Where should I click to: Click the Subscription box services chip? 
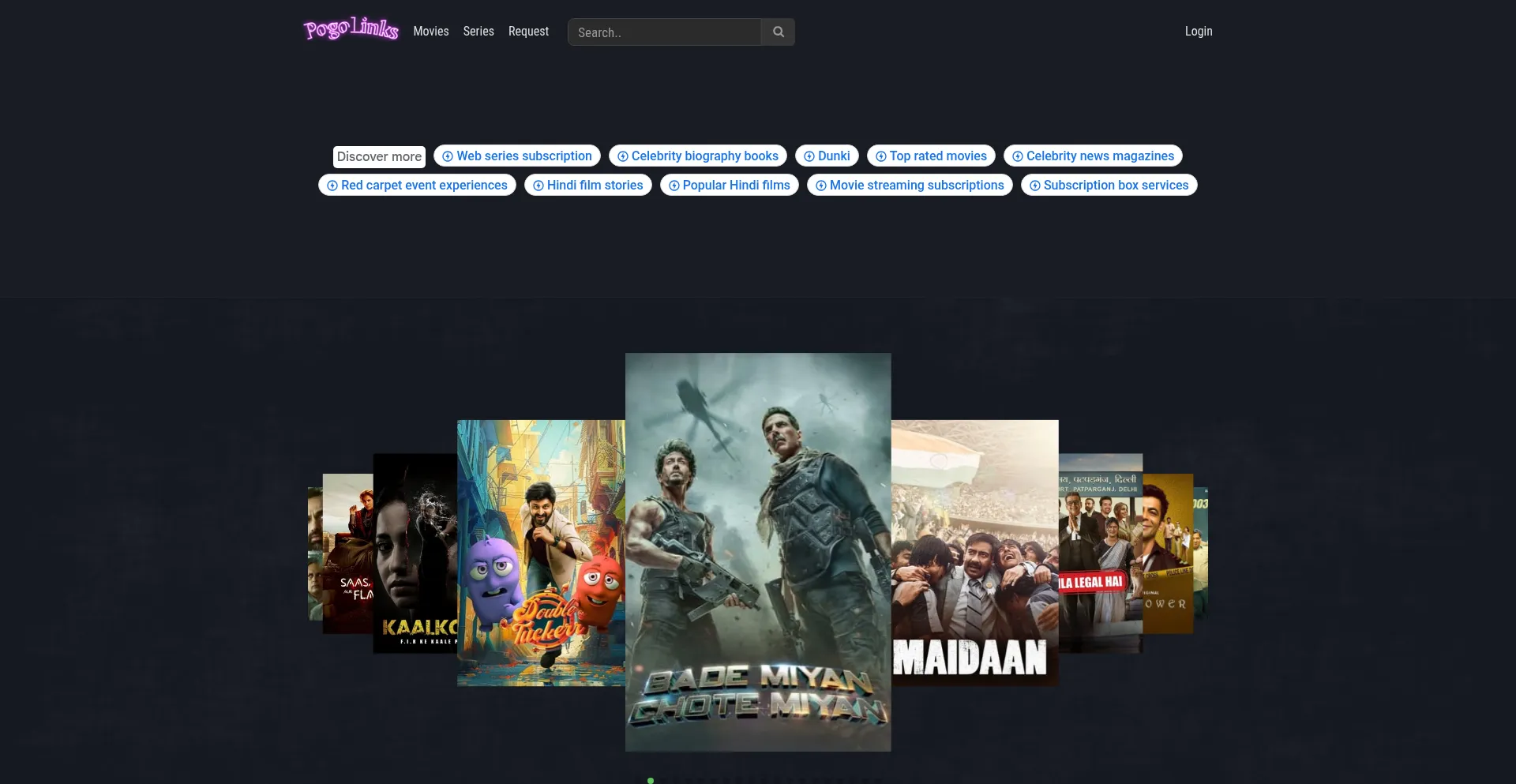(1109, 186)
